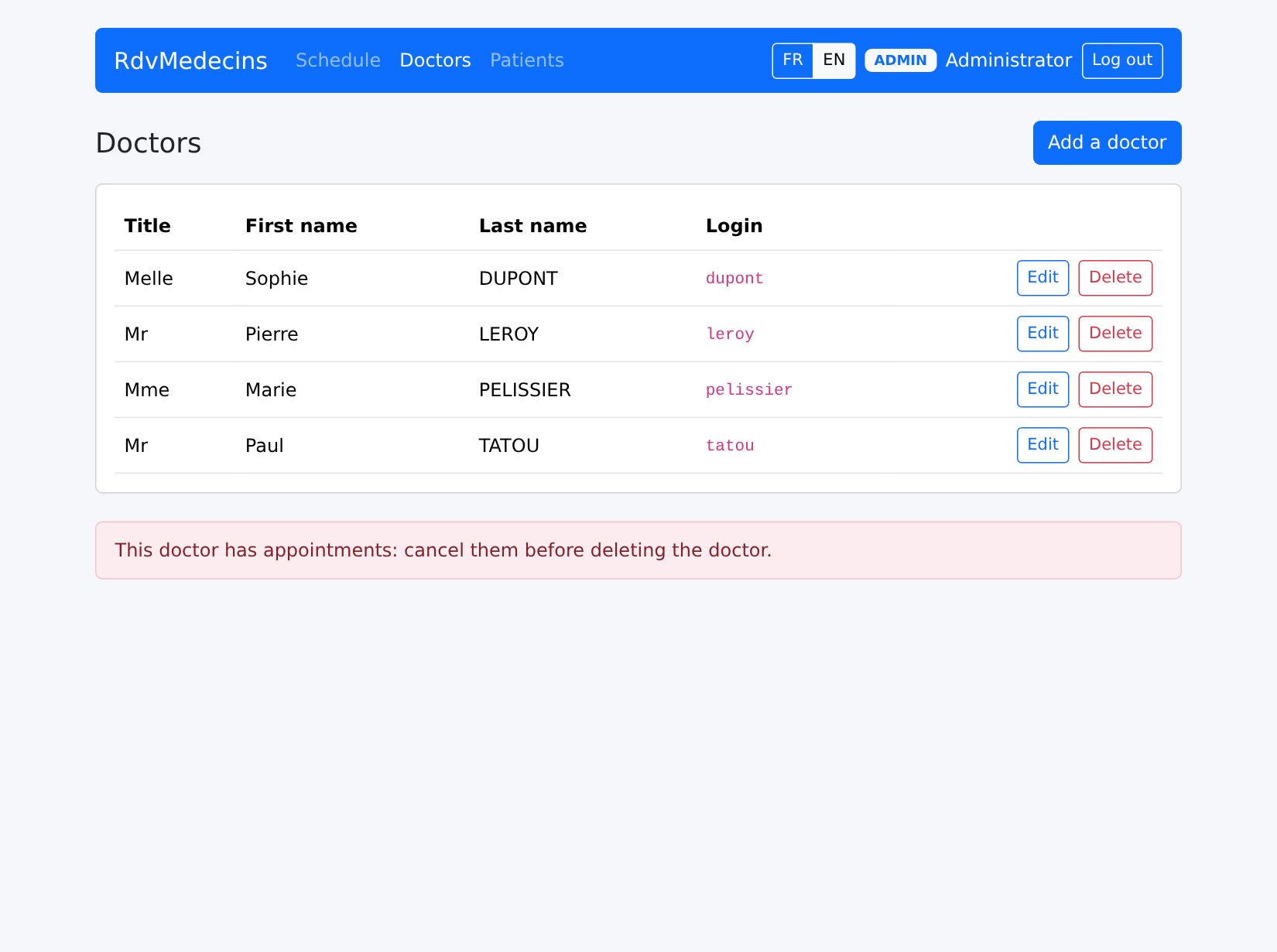Click the appointments error alert message

click(638, 550)
